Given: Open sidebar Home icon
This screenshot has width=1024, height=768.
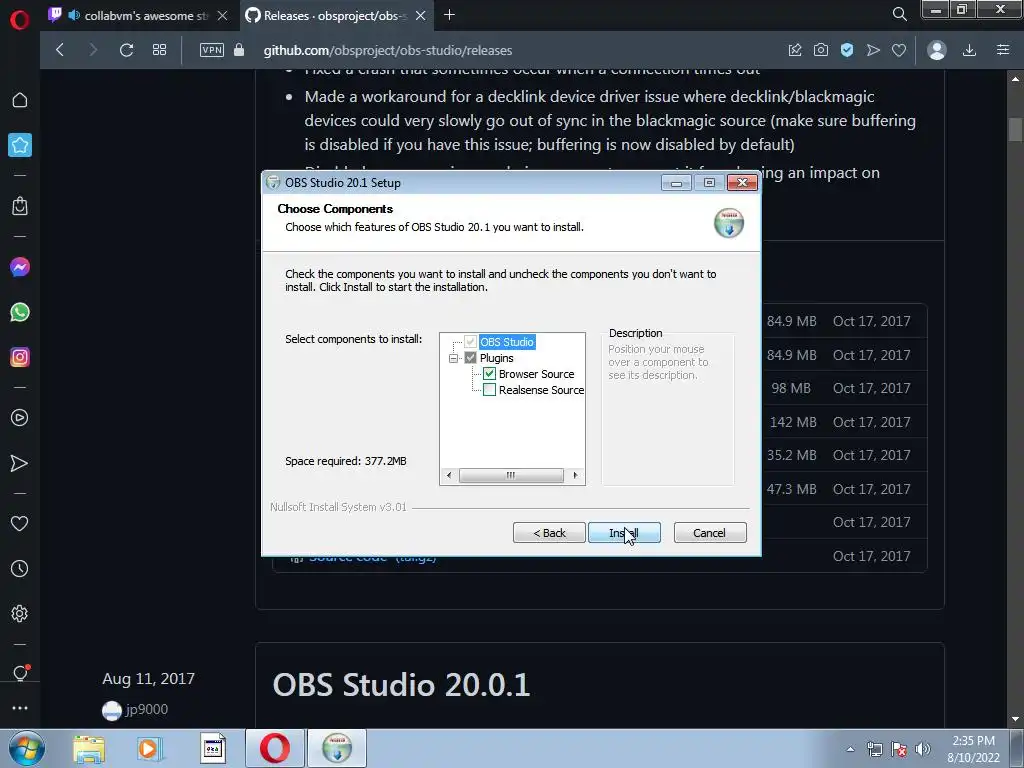Looking at the screenshot, I should (x=20, y=100).
